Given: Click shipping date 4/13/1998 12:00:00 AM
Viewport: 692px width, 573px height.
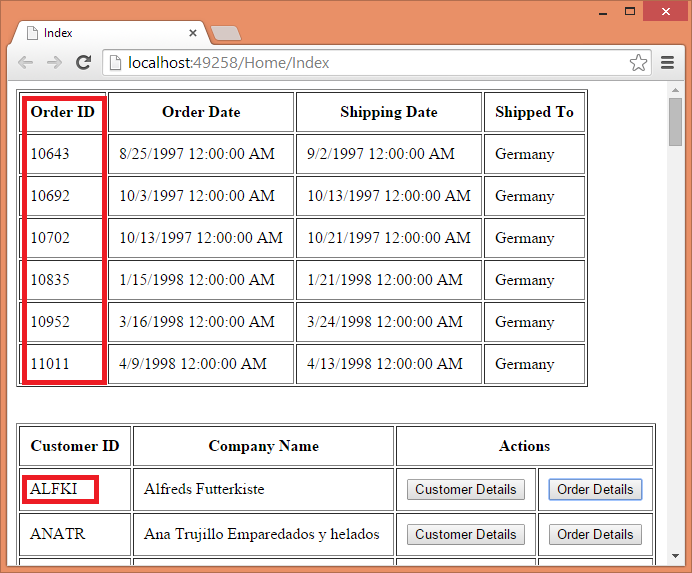Looking at the screenshot, I should click(x=385, y=364).
